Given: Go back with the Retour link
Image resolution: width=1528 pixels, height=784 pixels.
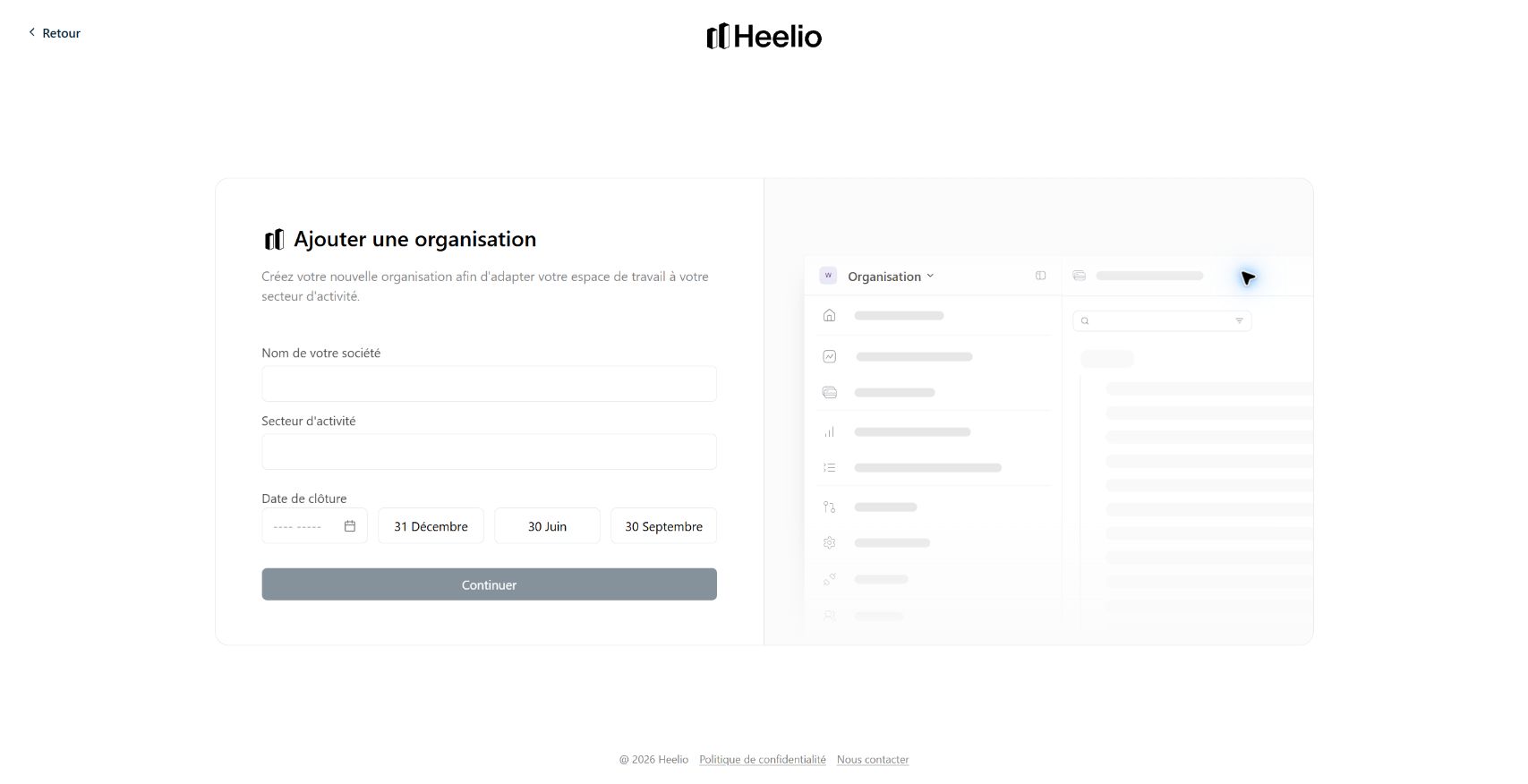Looking at the screenshot, I should (x=55, y=33).
